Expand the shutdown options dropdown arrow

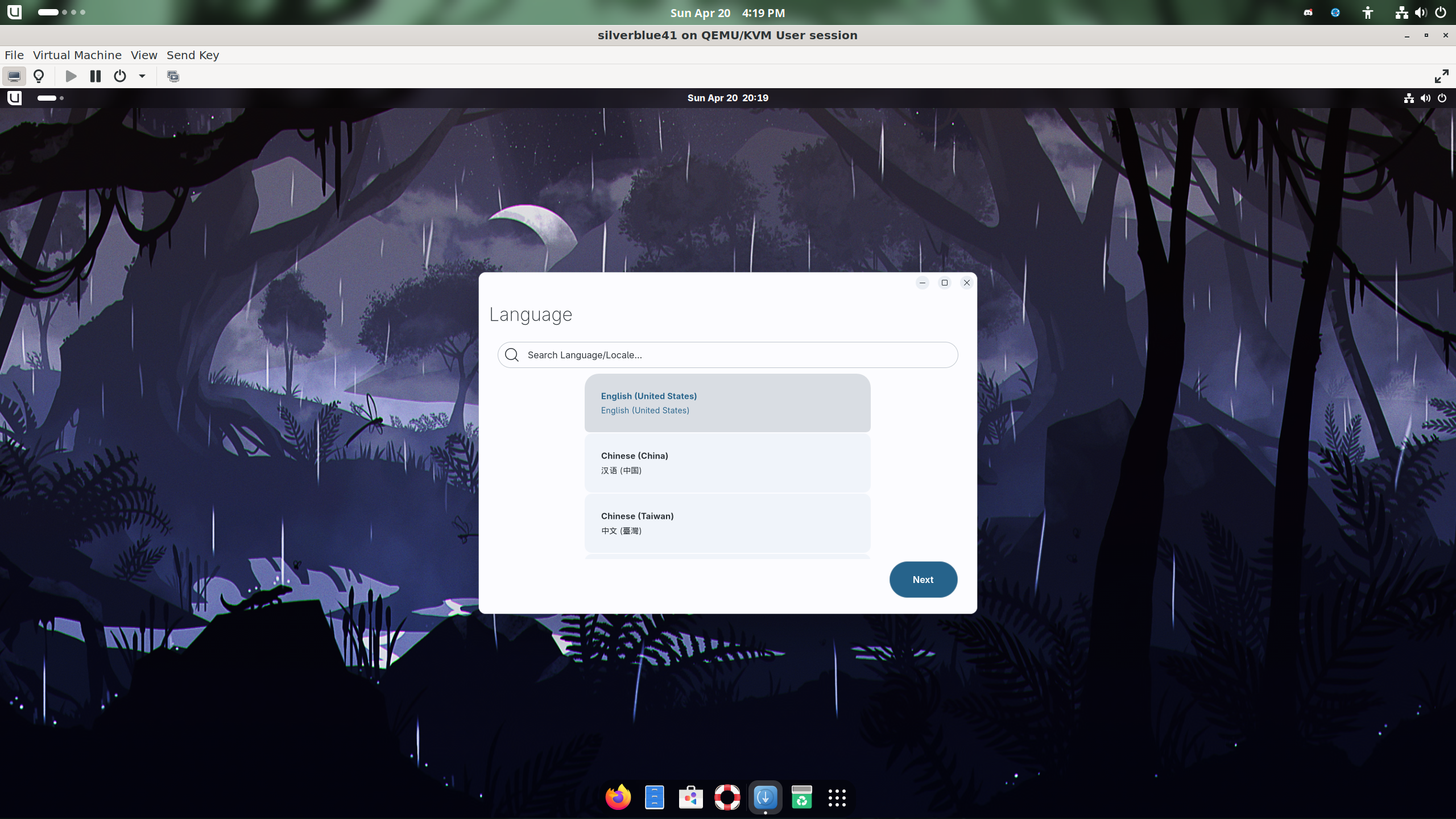(142, 76)
